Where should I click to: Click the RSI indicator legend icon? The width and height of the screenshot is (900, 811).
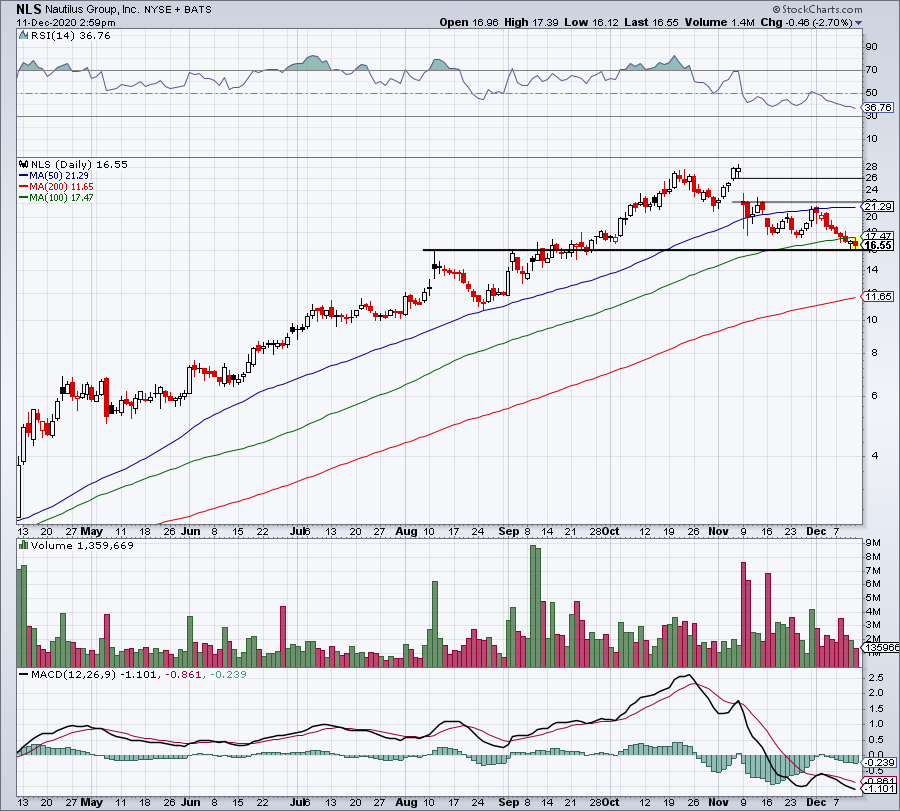24,36
